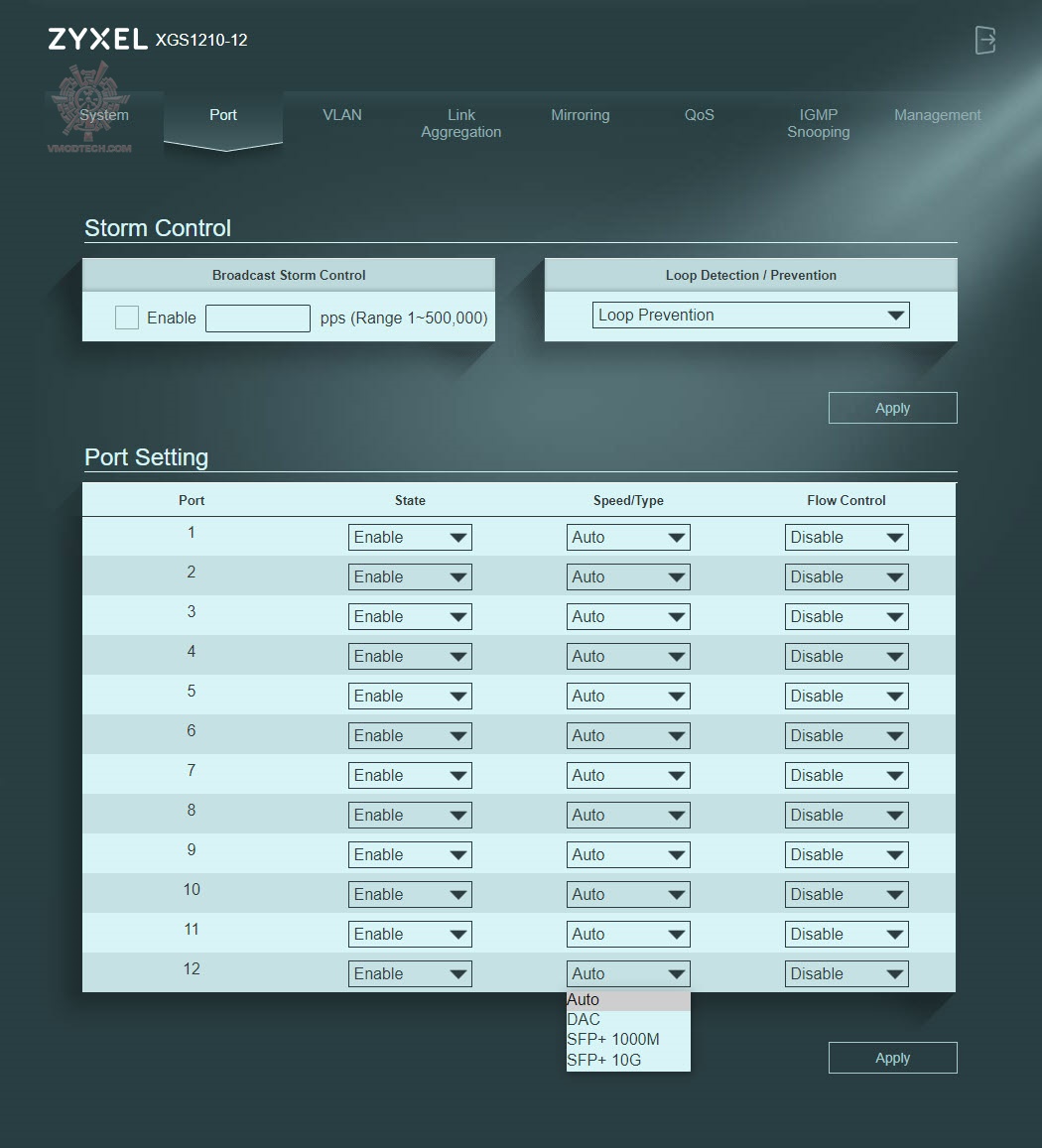Open the Mirroring tab
Image resolution: width=1042 pixels, height=1148 pixels.
[x=580, y=115]
